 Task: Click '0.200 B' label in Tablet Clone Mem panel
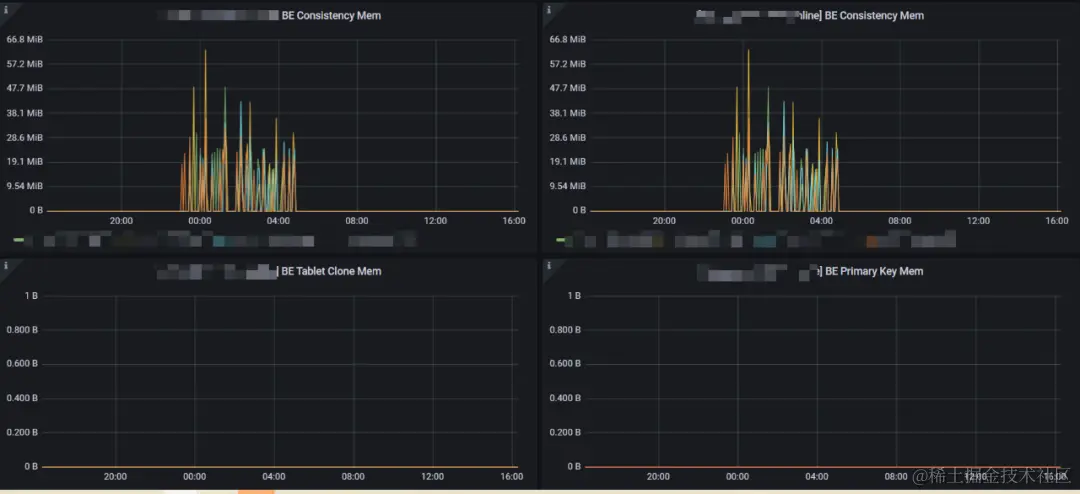(x=22, y=433)
